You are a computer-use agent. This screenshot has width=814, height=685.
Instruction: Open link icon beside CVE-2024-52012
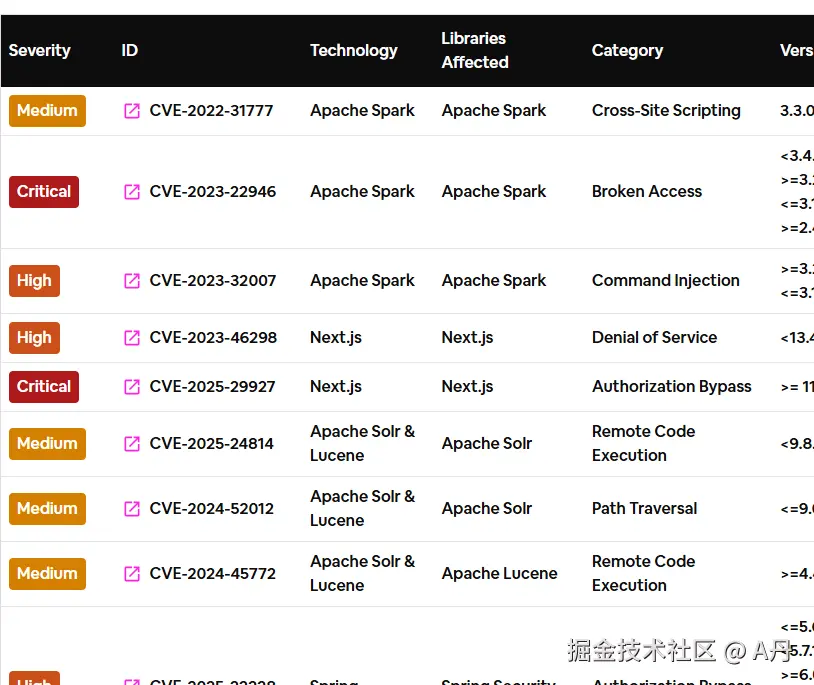132,509
